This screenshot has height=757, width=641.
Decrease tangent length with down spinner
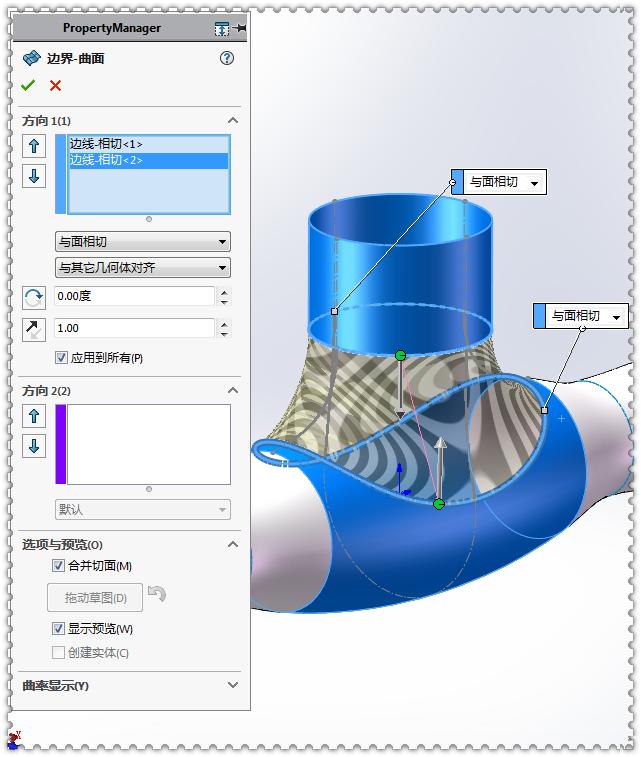pos(224,334)
